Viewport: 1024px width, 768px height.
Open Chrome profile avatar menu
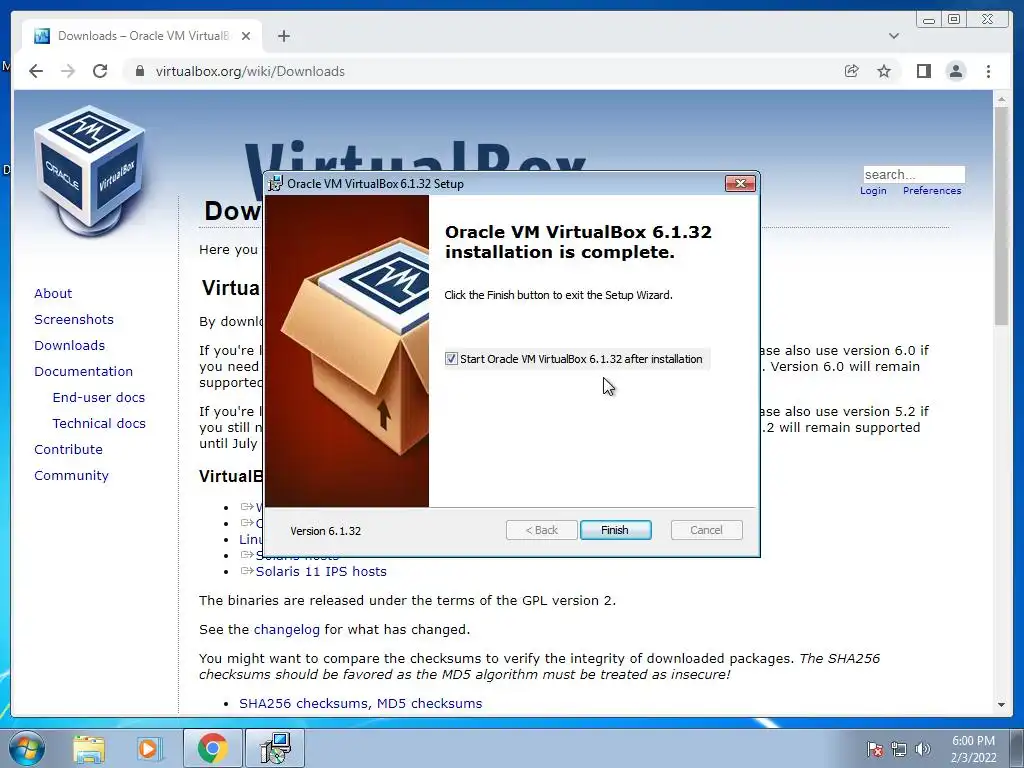point(955,71)
